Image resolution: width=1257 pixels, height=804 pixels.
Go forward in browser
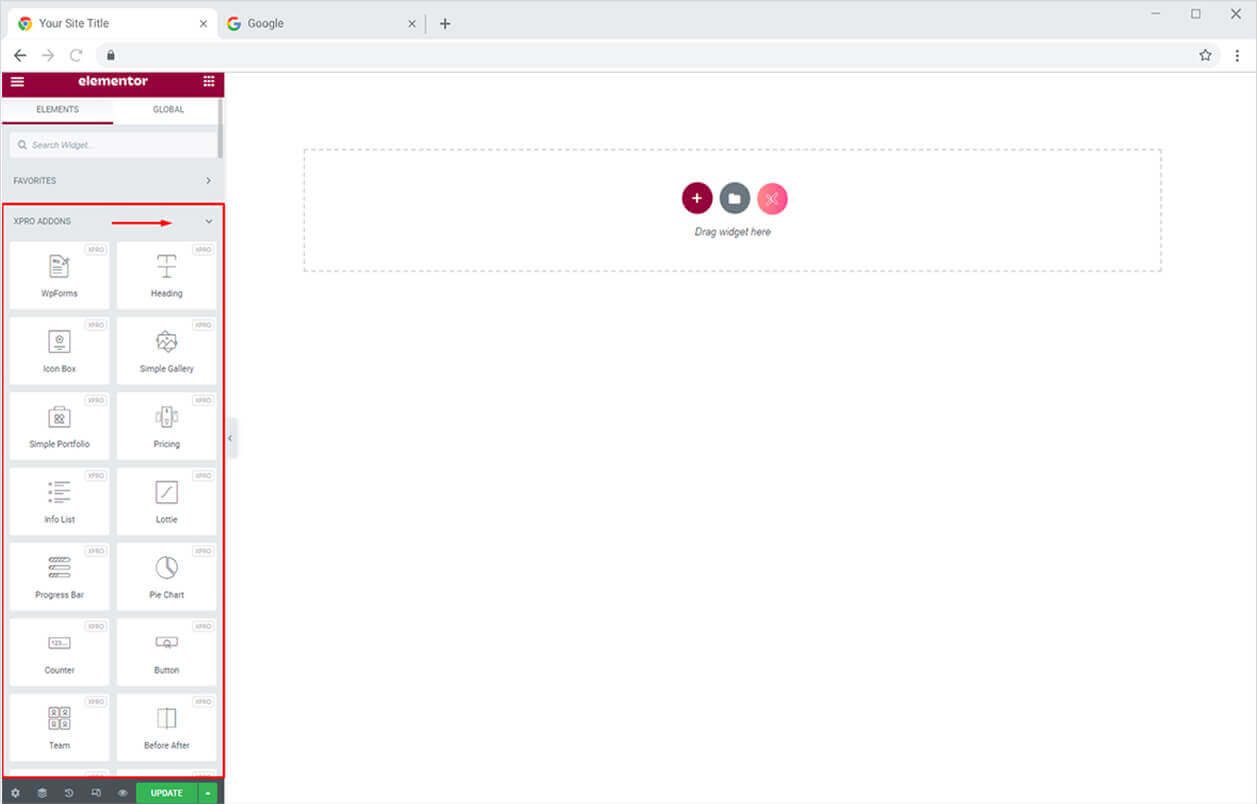[x=48, y=55]
